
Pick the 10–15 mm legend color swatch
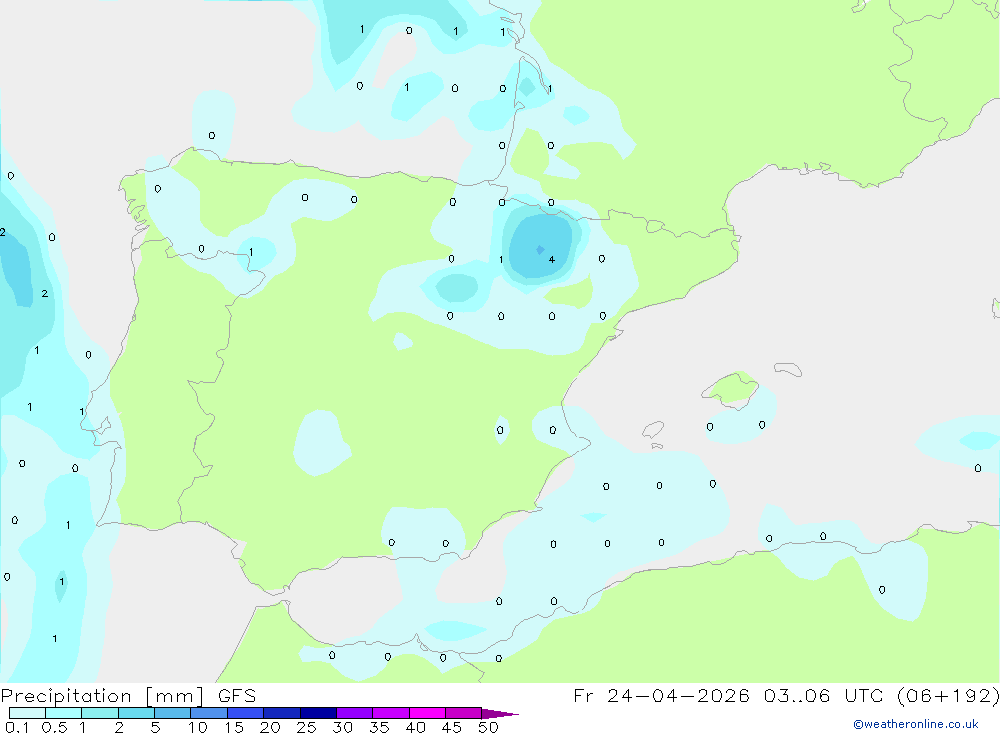pyautogui.click(x=209, y=713)
